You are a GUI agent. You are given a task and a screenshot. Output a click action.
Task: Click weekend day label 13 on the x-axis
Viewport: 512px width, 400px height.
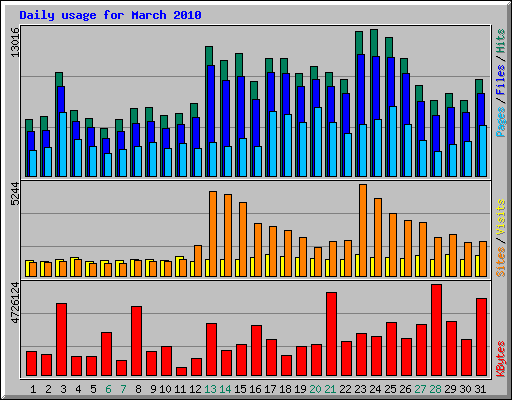pyautogui.click(x=210, y=389)
